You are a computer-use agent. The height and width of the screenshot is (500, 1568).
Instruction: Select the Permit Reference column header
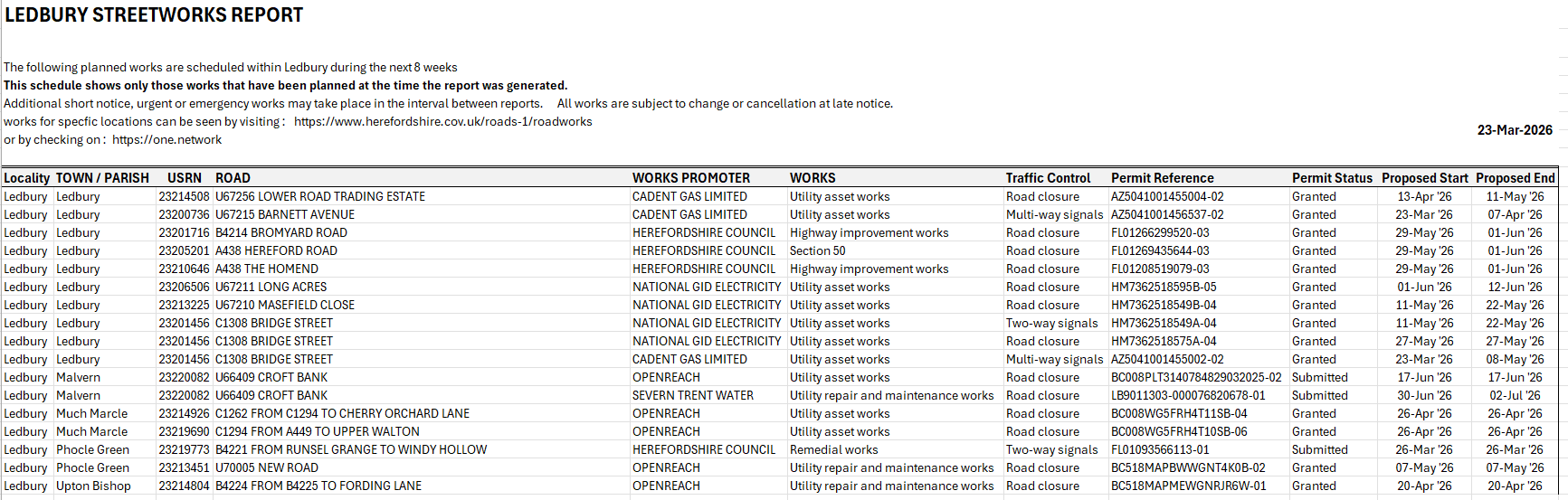pyautogui.click(x=1162, y=178)
